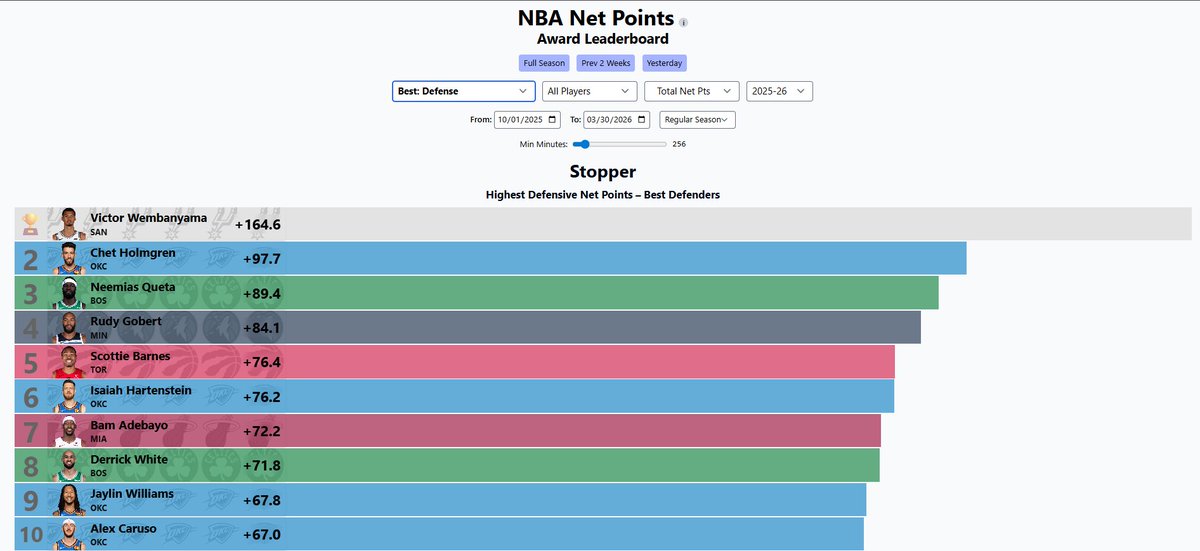Click Scottie Barnes' headshot photo
The height and width of the screenshot is (551, 1200).
69,362
